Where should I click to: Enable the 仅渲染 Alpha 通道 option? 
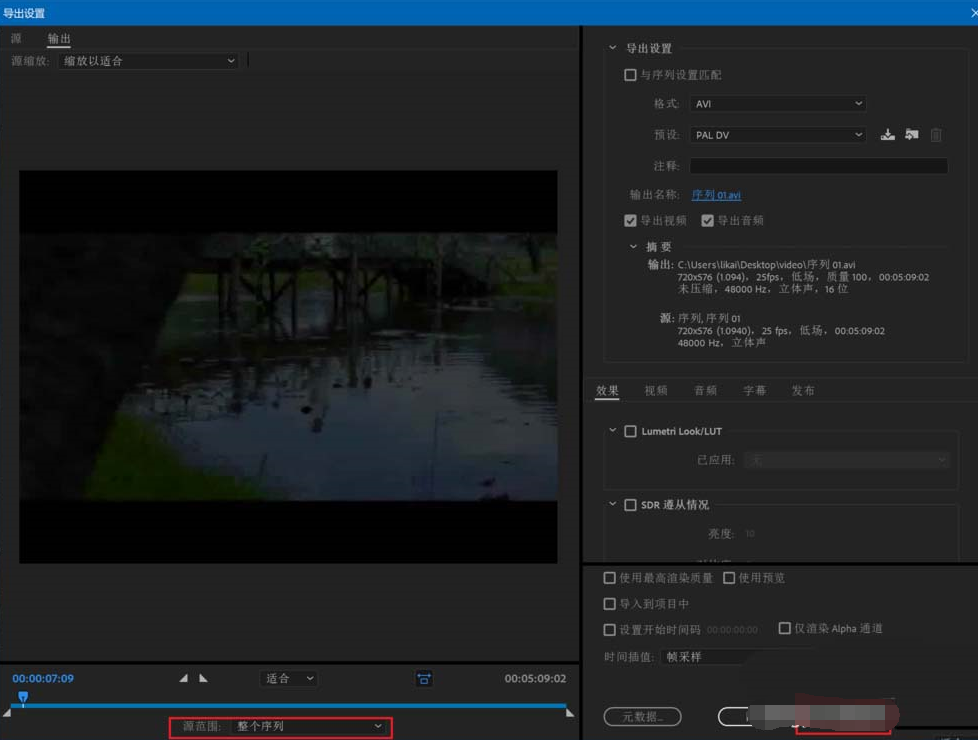coord(784,628)
